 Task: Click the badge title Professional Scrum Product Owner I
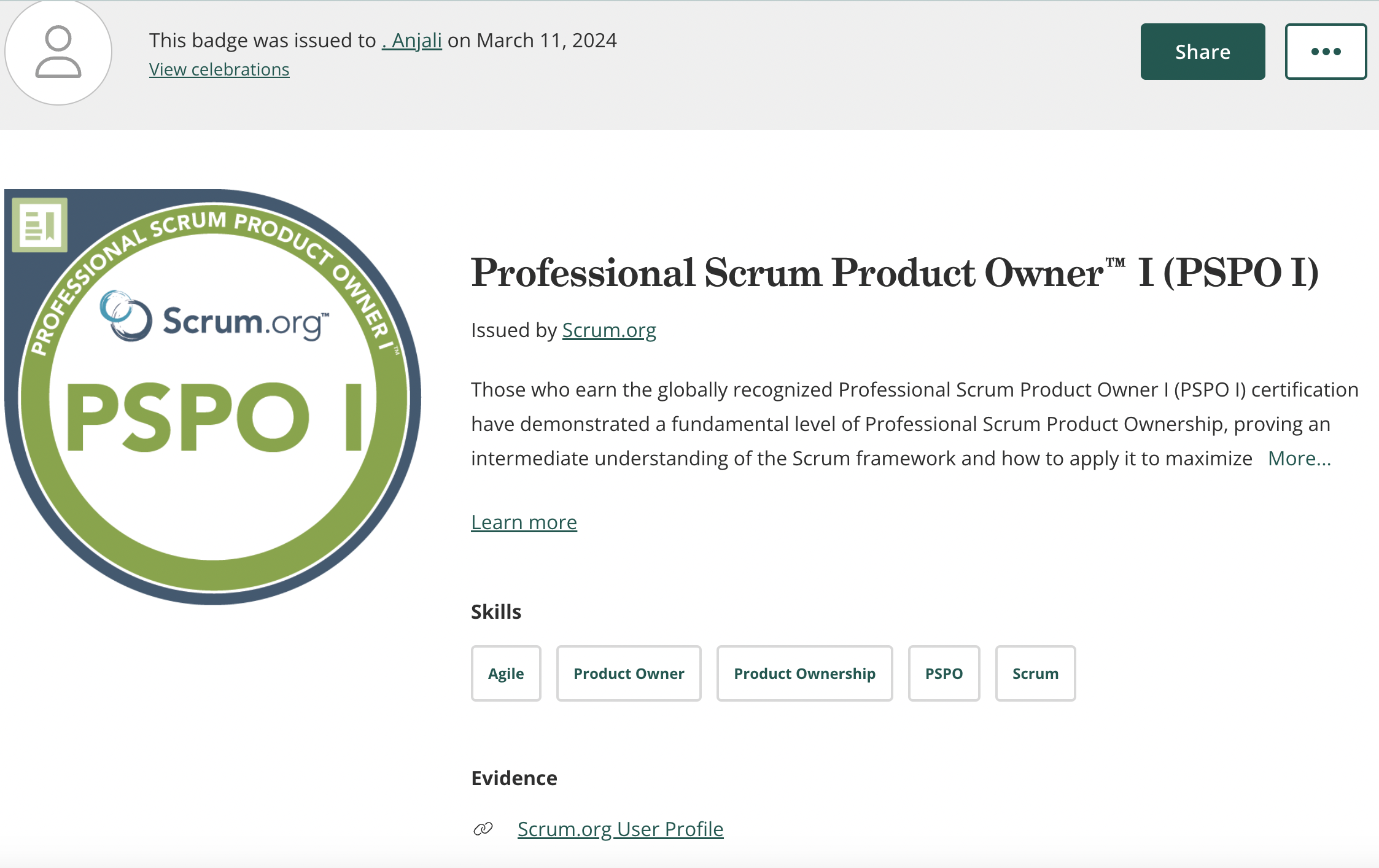pos(895,273)
